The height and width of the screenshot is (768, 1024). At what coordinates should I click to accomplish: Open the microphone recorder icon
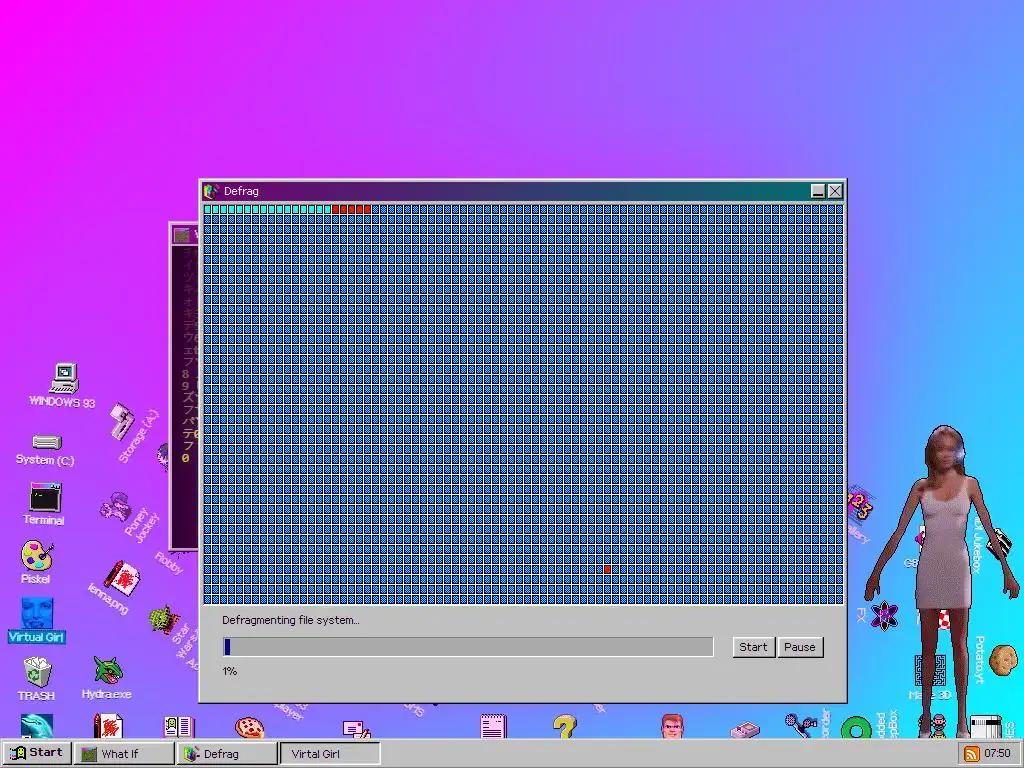point(801,726)
